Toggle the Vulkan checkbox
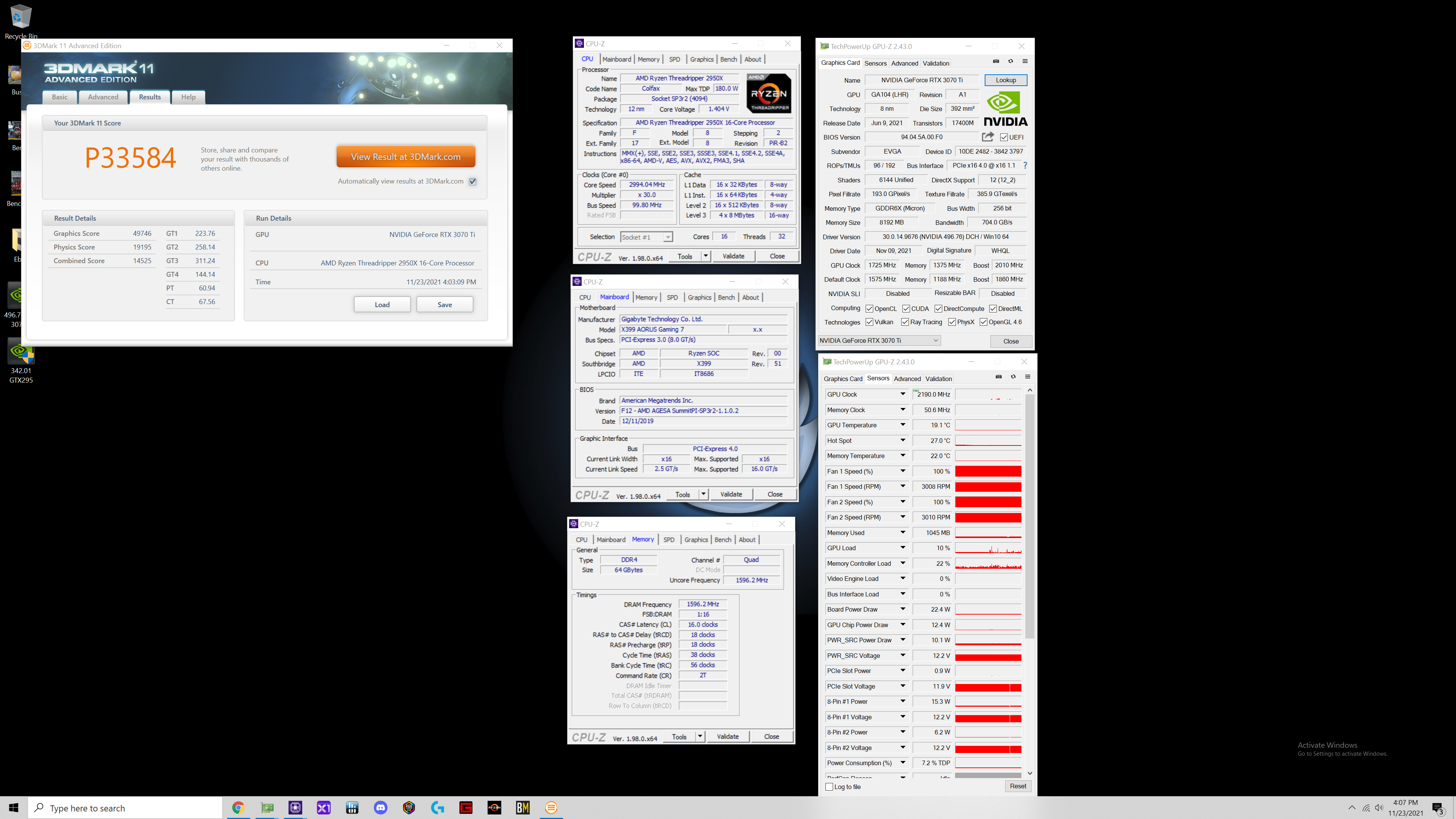The image size is (1456, 819). [869, 322]
